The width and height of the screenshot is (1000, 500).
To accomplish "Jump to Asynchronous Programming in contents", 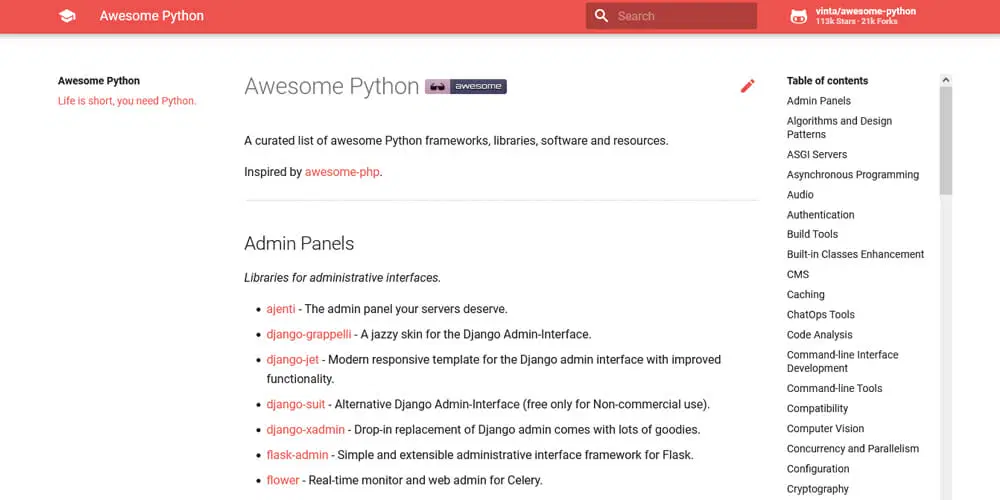I will tap(853, 175).
